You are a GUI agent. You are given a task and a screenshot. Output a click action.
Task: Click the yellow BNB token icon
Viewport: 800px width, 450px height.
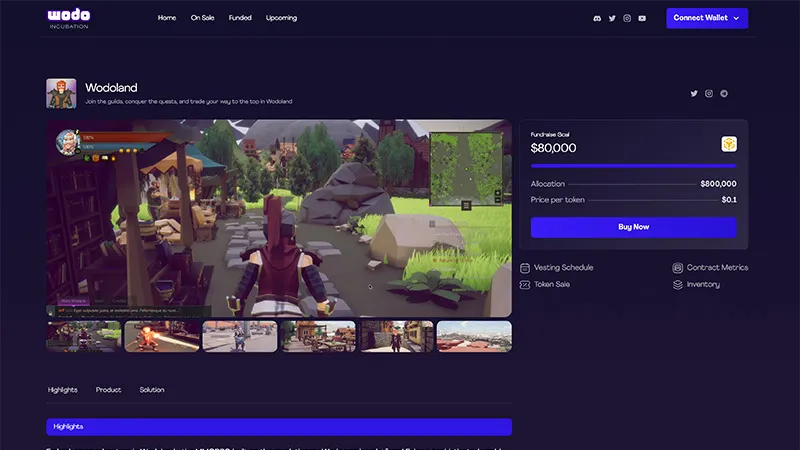pos(729,144)
